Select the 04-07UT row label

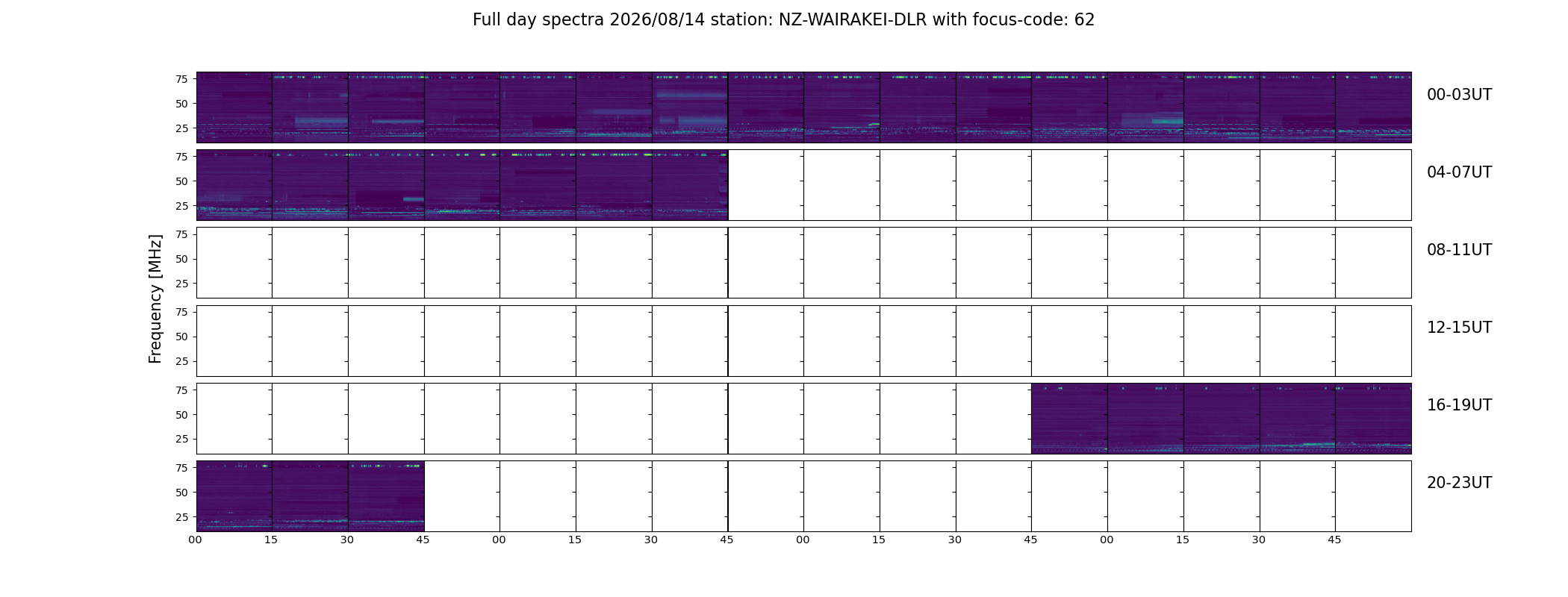(x=1459, y=172)
